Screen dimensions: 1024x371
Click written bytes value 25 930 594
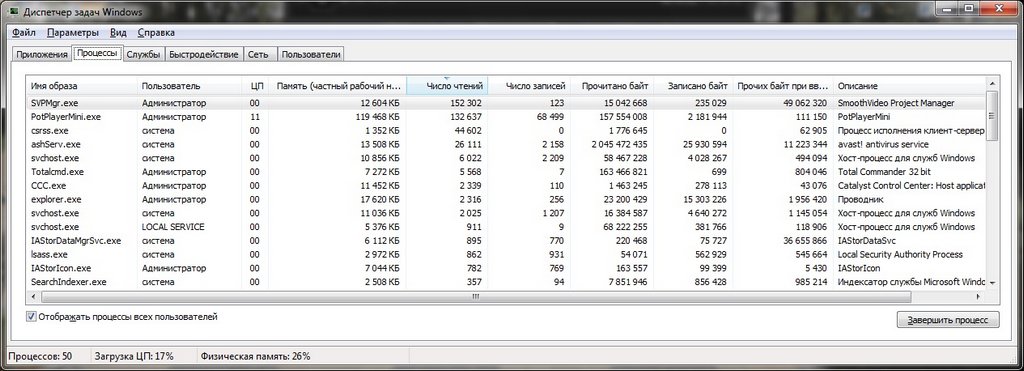tap(704, 144)
